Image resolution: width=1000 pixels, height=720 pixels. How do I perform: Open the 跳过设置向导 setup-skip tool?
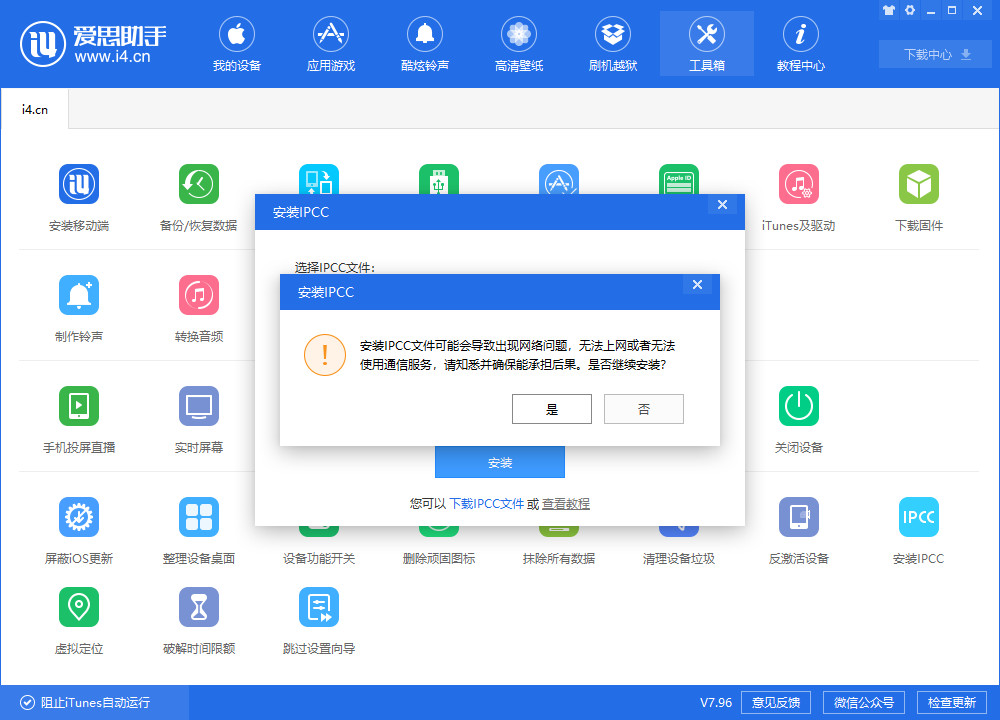pyautogui.click(x=319, y=607)
